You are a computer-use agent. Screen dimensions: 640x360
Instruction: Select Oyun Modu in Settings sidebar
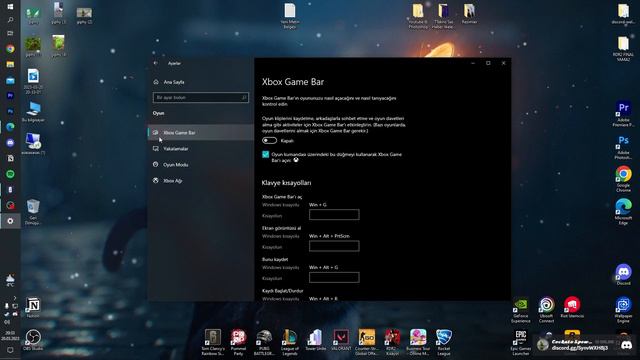(x=200, y=164)
